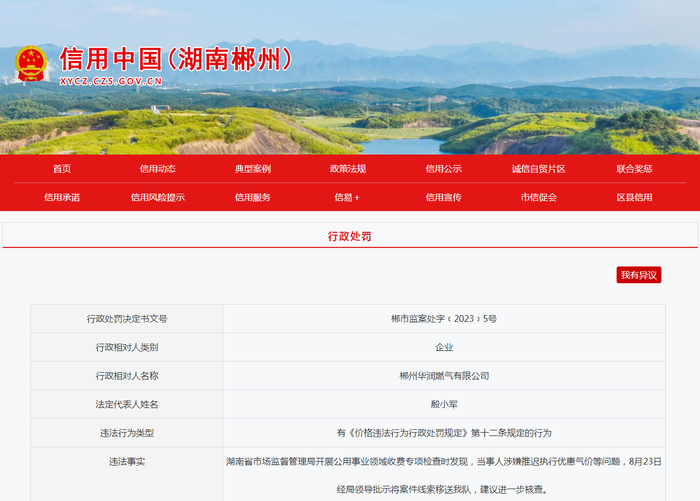
Task: Click the 我有异议 button
Action: tap(639, 275)
